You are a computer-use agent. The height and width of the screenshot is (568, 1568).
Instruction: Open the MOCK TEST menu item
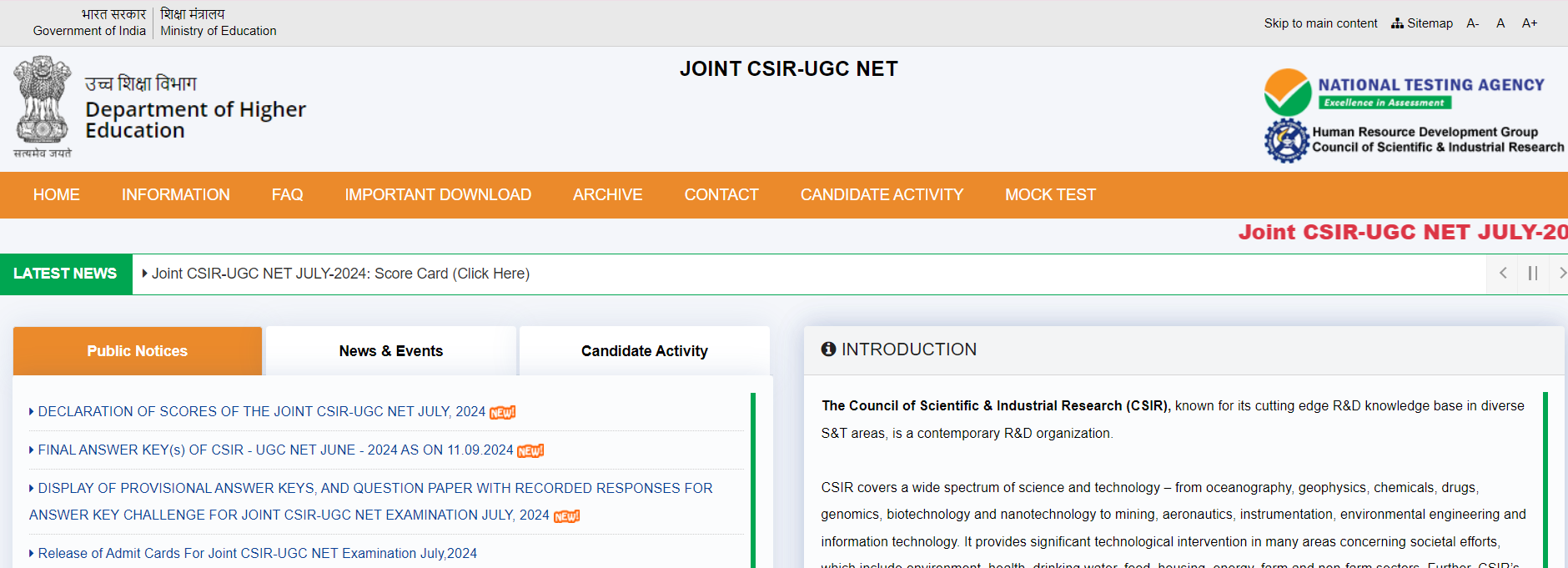1050,194
